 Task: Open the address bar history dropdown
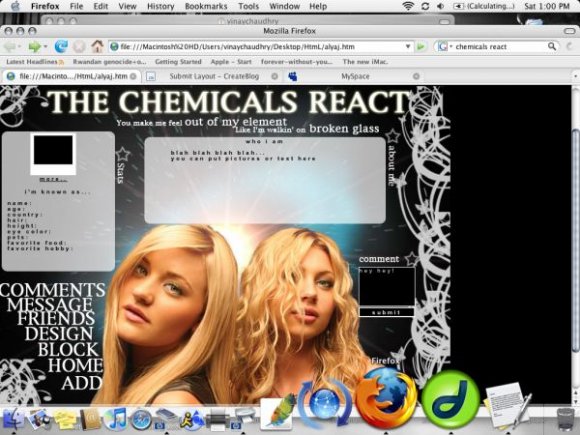[x=408, y=47]
